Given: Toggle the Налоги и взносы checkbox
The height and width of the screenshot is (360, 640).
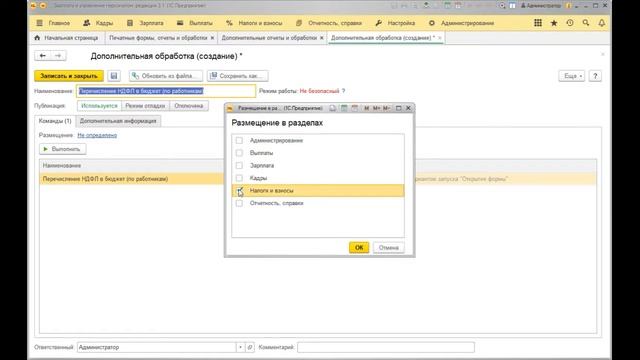Looking at the screenshot, I should tap(239, 191).
